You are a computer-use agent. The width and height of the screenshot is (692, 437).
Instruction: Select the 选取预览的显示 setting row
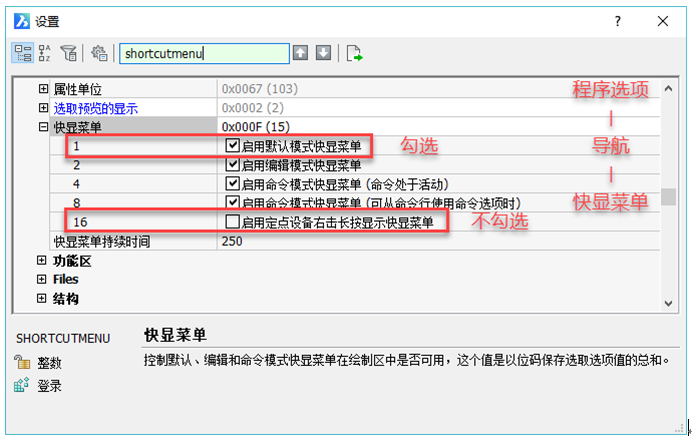coord(95,108)
